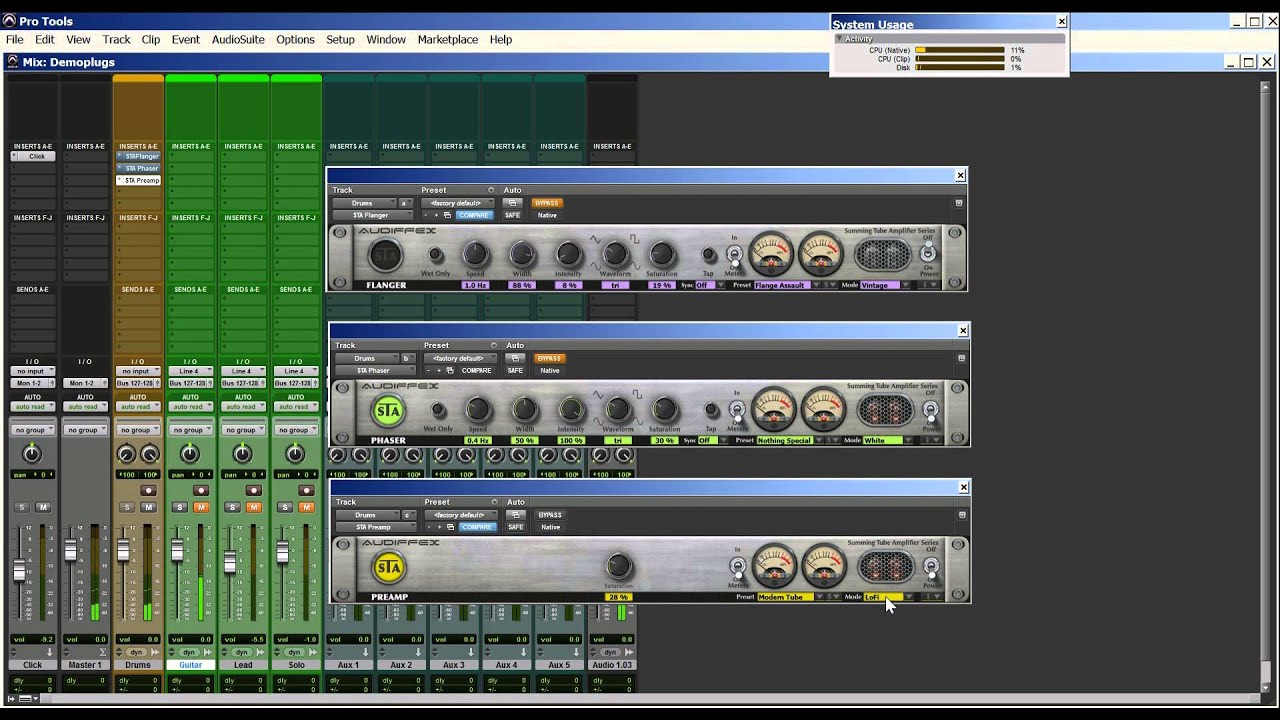Click the Width knob on the Phaser
The width and height of the screenshot is (1280, 720).
525,409
